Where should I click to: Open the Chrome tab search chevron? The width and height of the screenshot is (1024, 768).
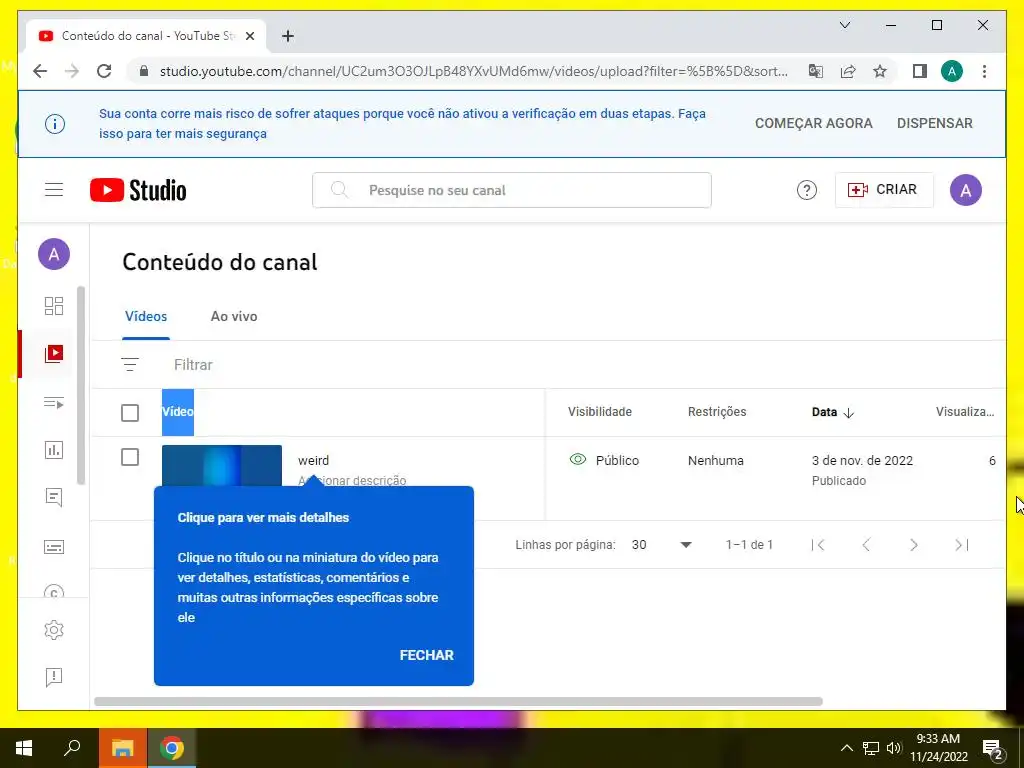click(x=844, y=25)
